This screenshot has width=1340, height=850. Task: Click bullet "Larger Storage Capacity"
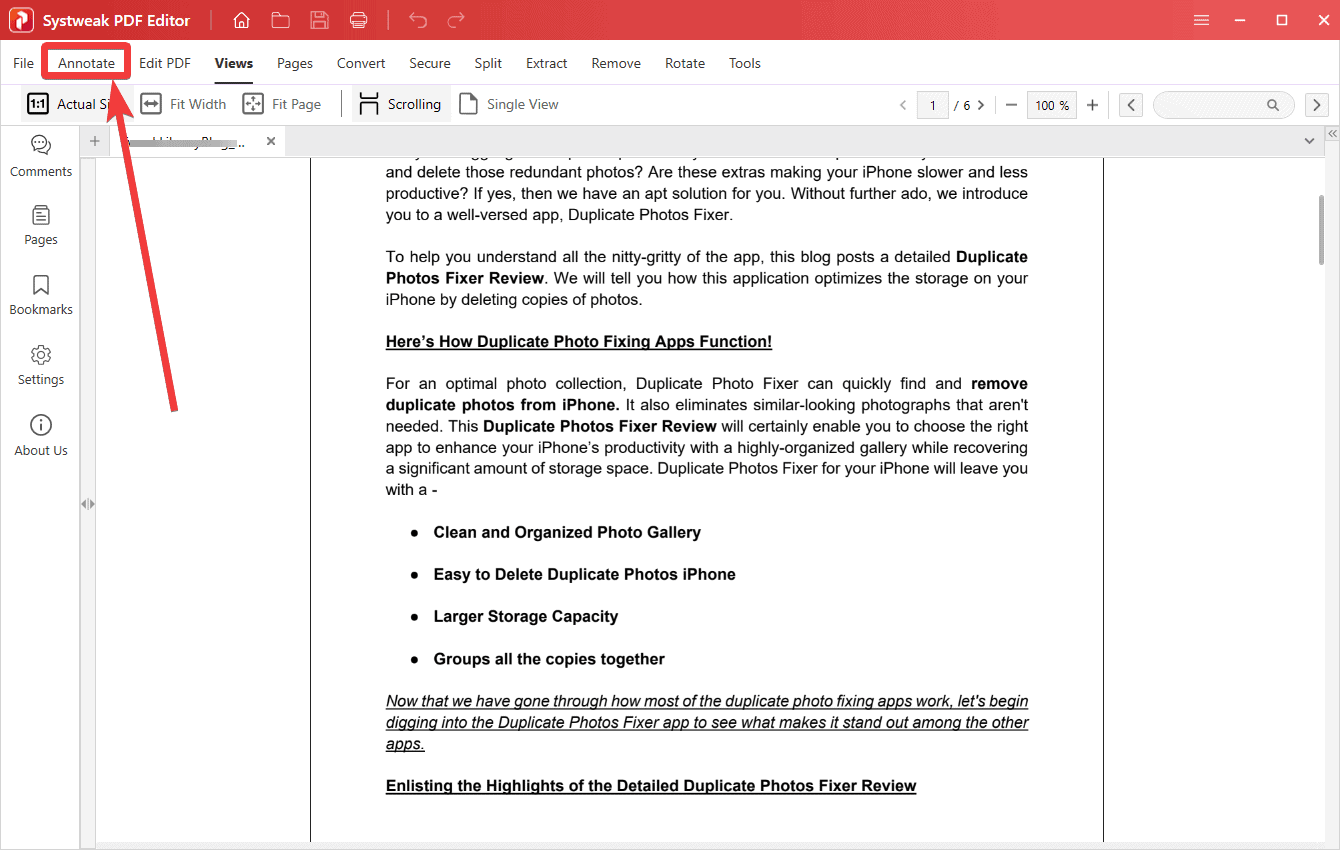(x=526, y=617)
